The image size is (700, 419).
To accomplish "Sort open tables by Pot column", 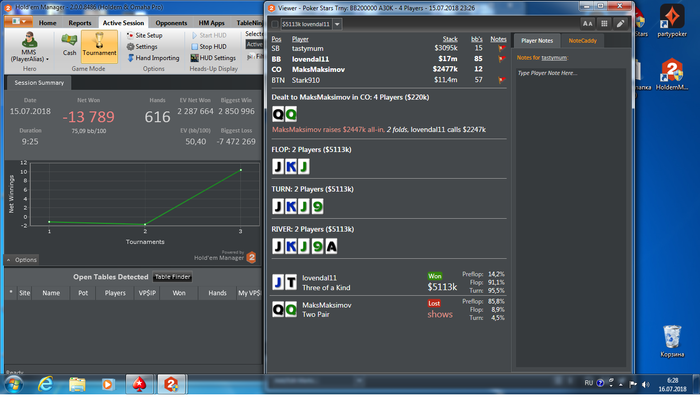I will (83, 293).
